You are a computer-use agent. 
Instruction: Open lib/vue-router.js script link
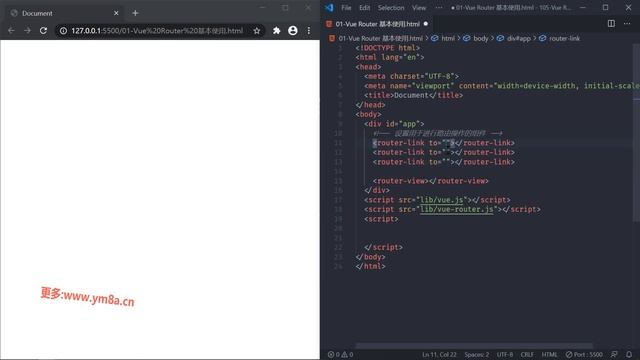[457, 209]
